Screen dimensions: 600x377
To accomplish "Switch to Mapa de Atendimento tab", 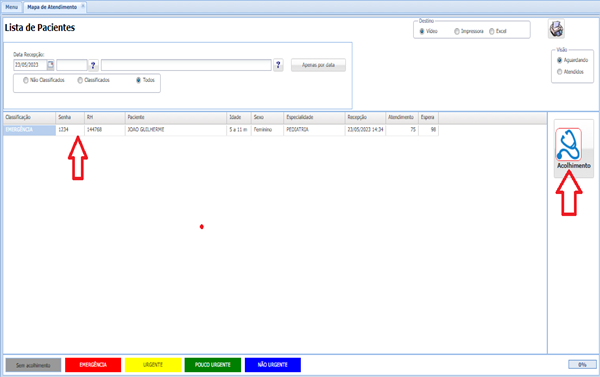I will 52,7.
